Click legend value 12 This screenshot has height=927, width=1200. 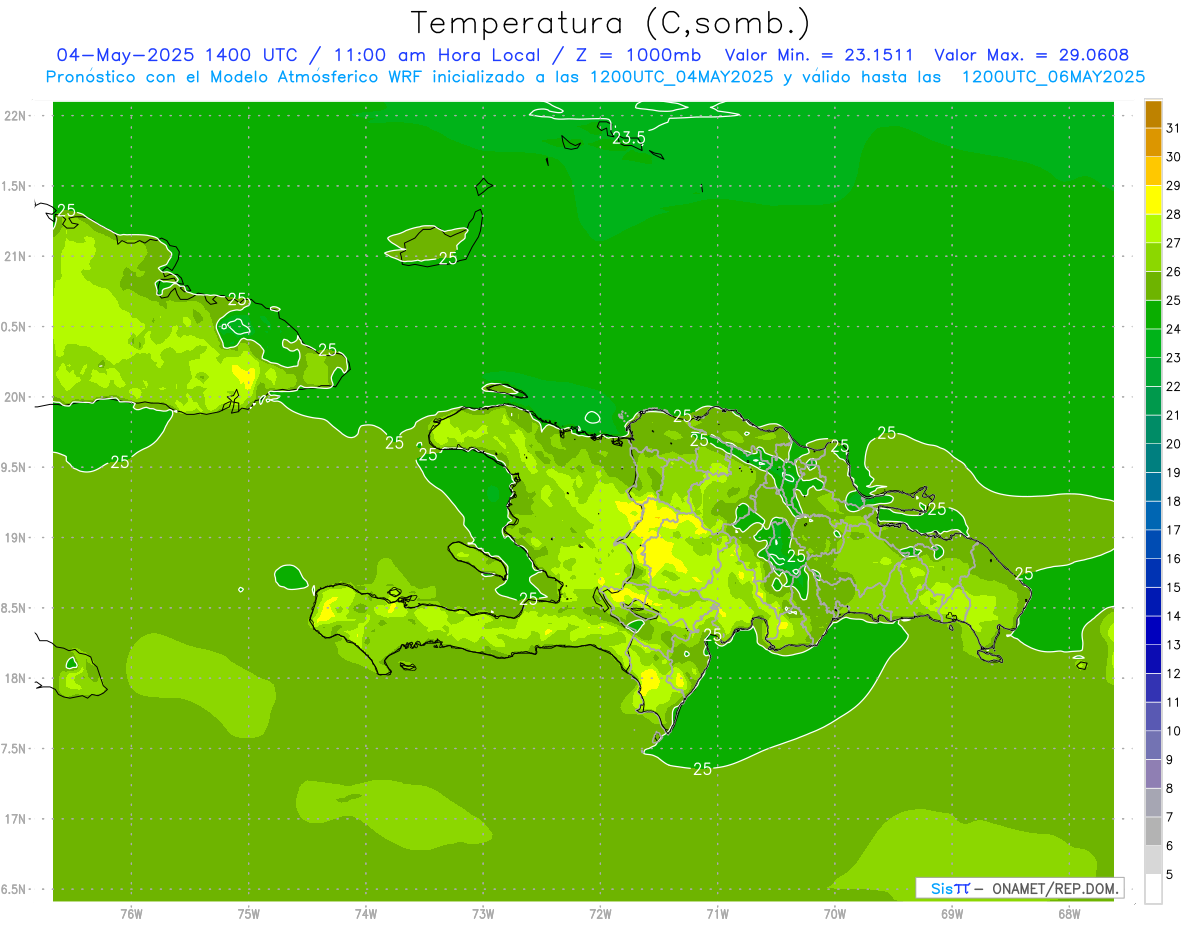tap(1174, 674)
